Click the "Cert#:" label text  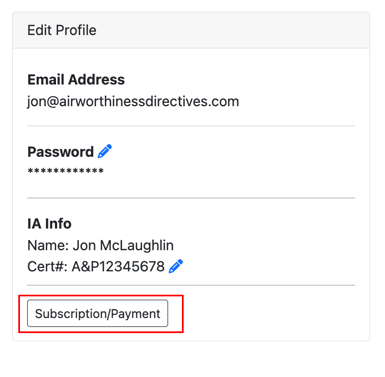coord(48,267)
